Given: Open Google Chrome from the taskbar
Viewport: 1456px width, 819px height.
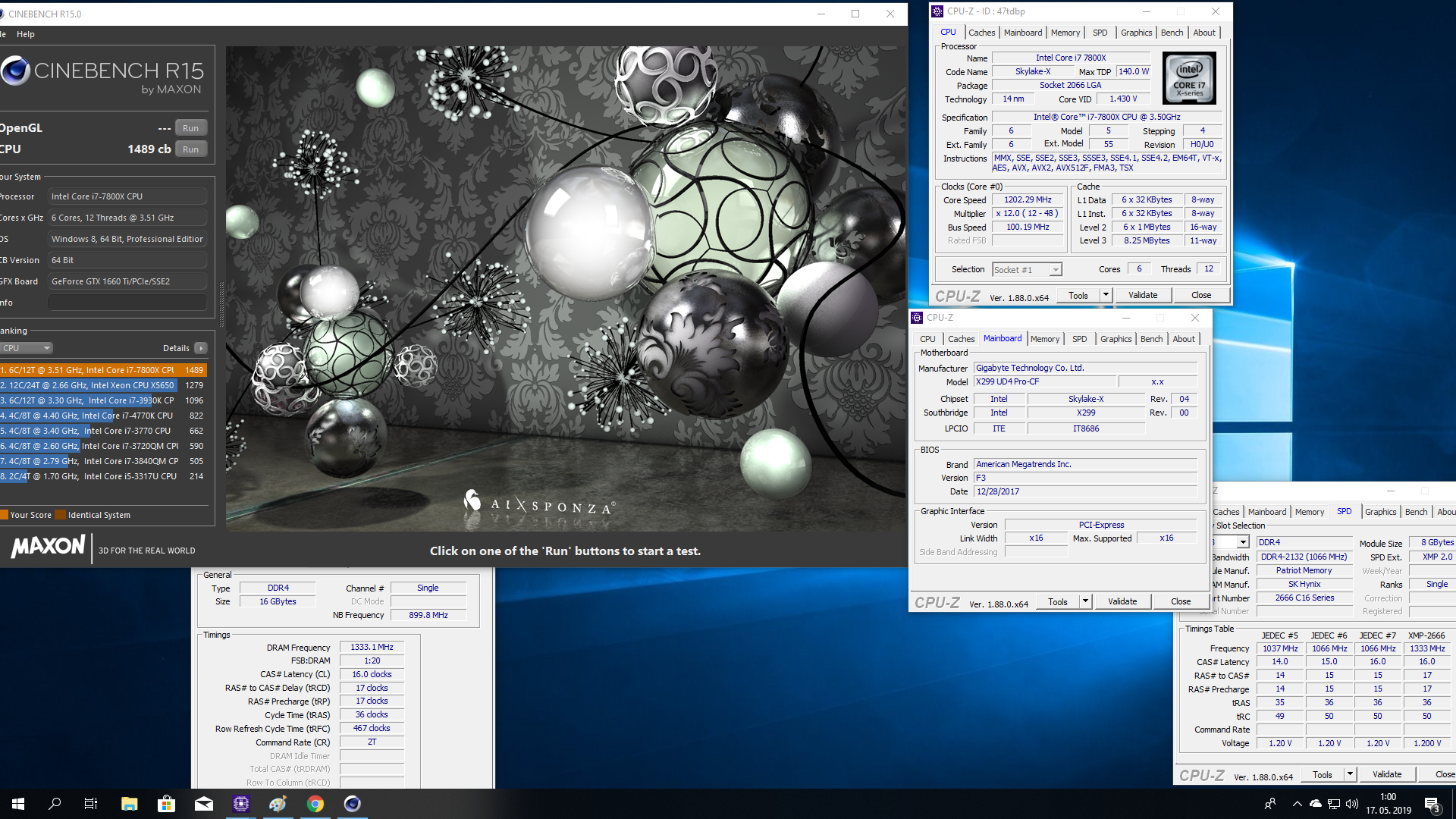Looking at the screenshot, I should coord(315,804).
